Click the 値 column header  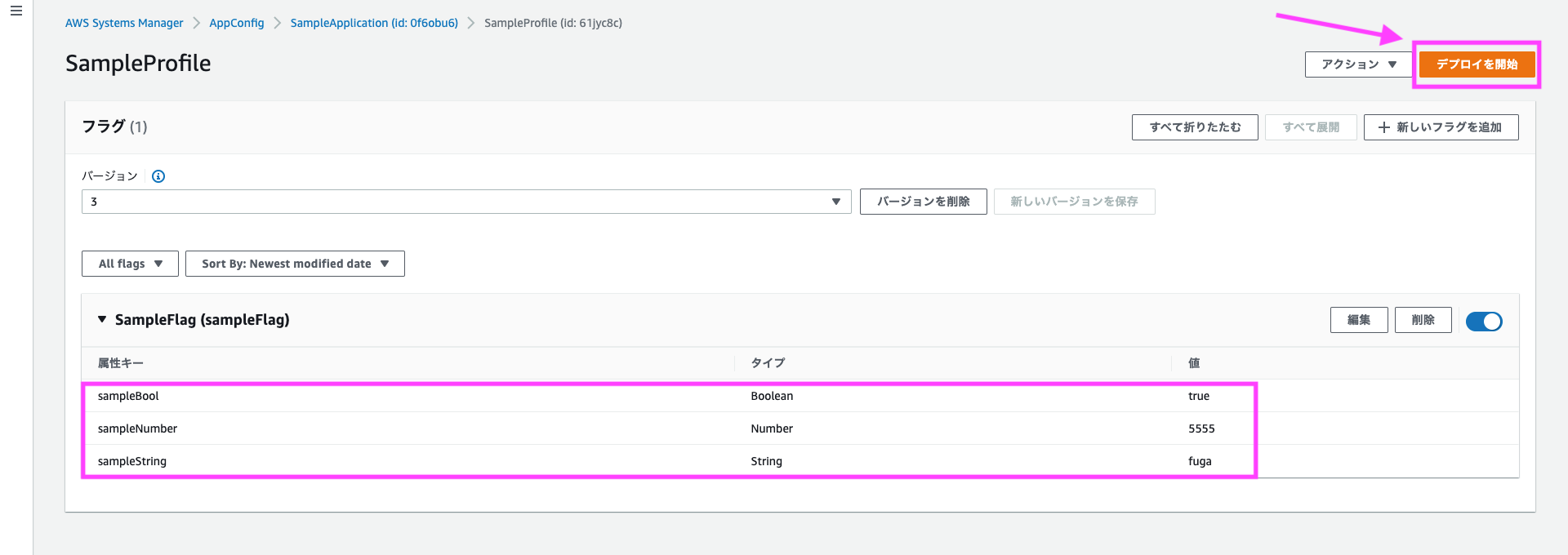point(1194,363)
